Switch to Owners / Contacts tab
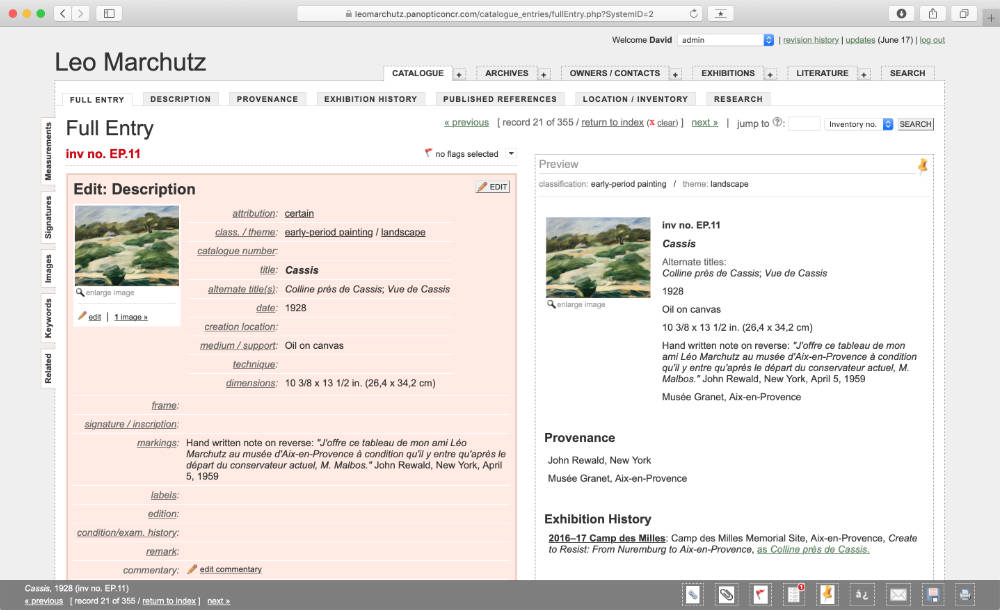This screenshot has width=1000, height=610. (615, 73)
